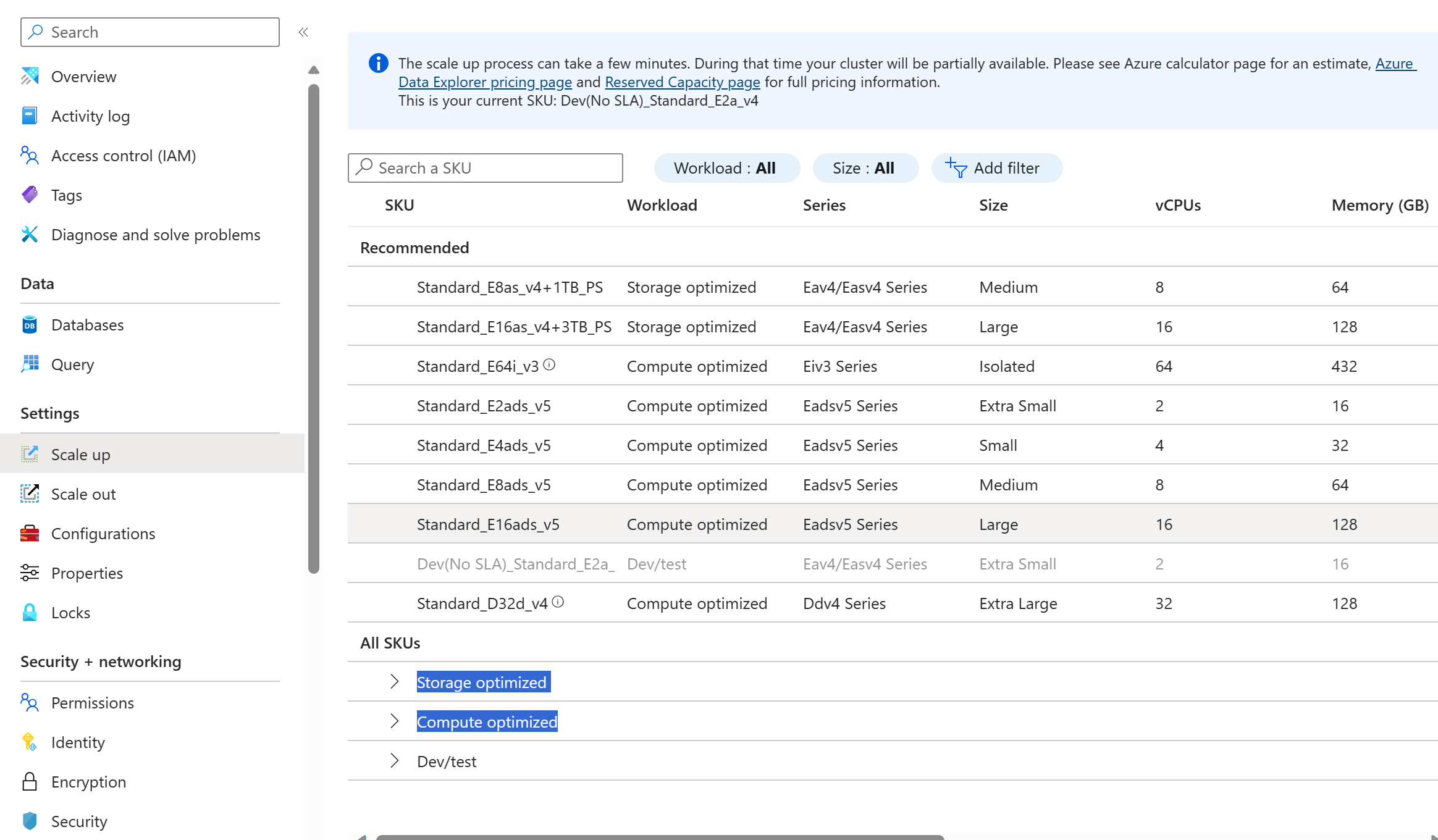Expand the Compute optimized SKU group
The height and width of the screenshot is (840, 1438).
coord(394,721)
